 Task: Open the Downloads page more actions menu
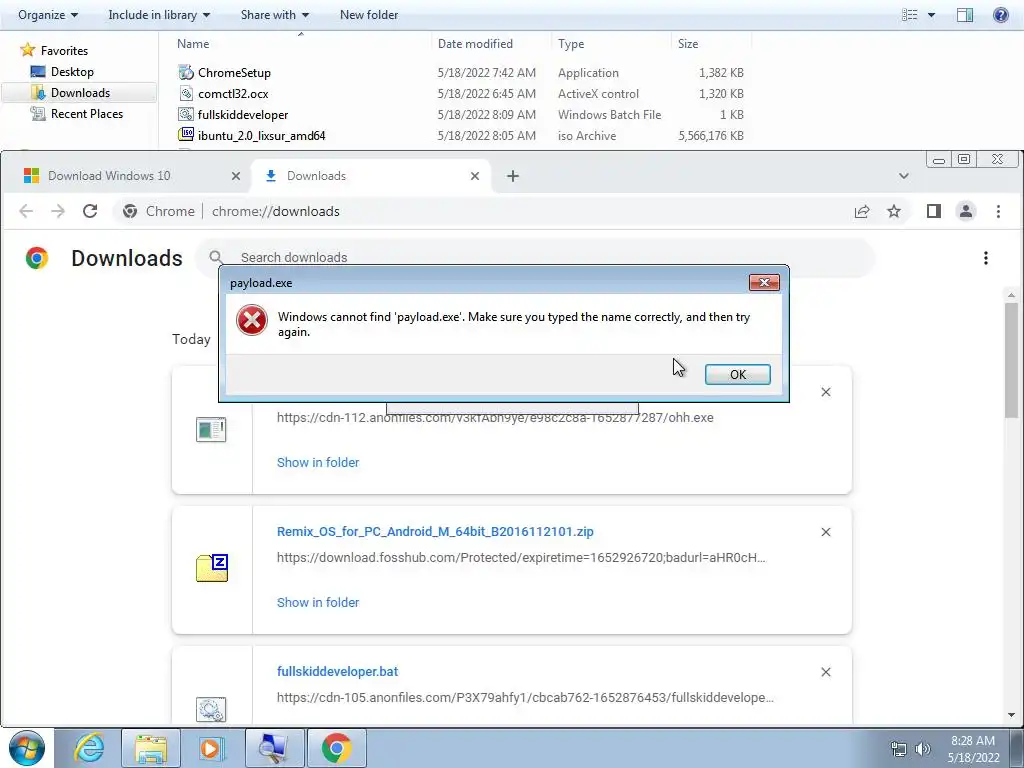[x=985, y=258]
